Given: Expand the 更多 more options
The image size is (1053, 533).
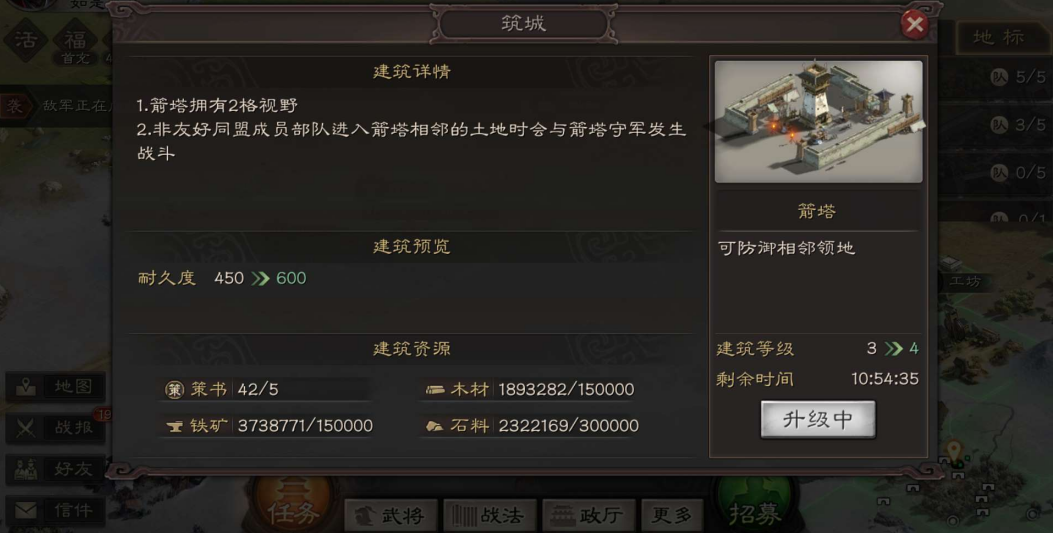Looking at the screenshot, I should click(x=672, y=516).
